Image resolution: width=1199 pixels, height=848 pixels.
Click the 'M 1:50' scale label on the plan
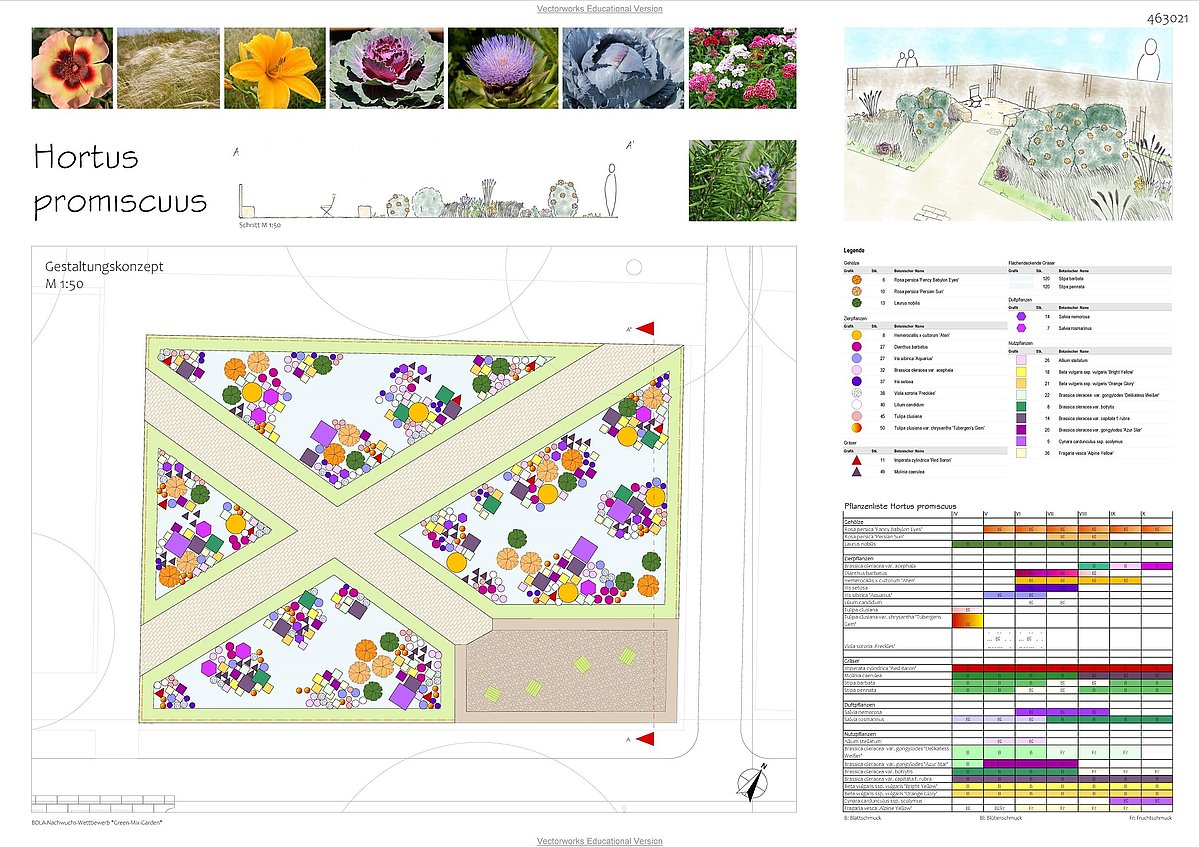click(64, 284)
